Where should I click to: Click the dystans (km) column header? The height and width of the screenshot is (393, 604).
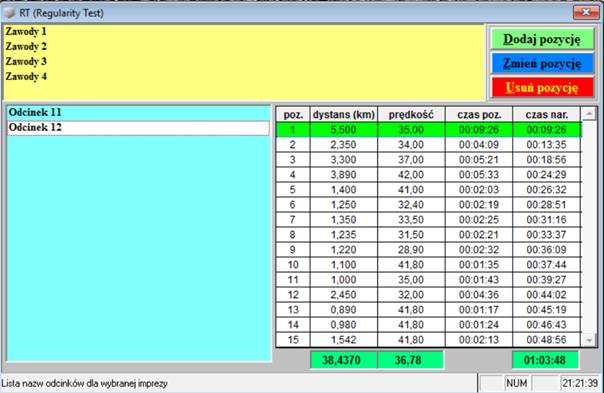344,114
